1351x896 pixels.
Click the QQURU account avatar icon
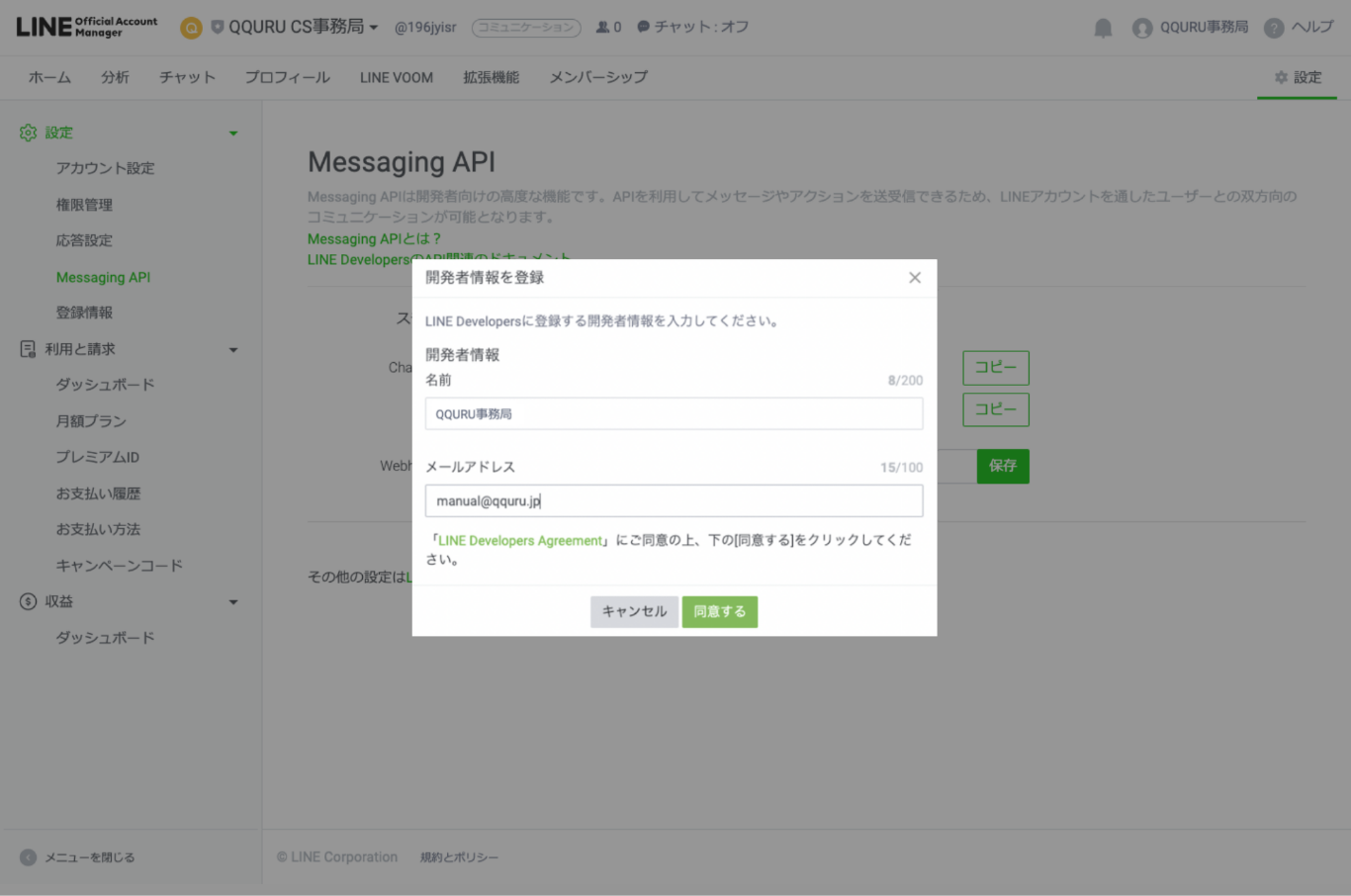[1142, 28]
